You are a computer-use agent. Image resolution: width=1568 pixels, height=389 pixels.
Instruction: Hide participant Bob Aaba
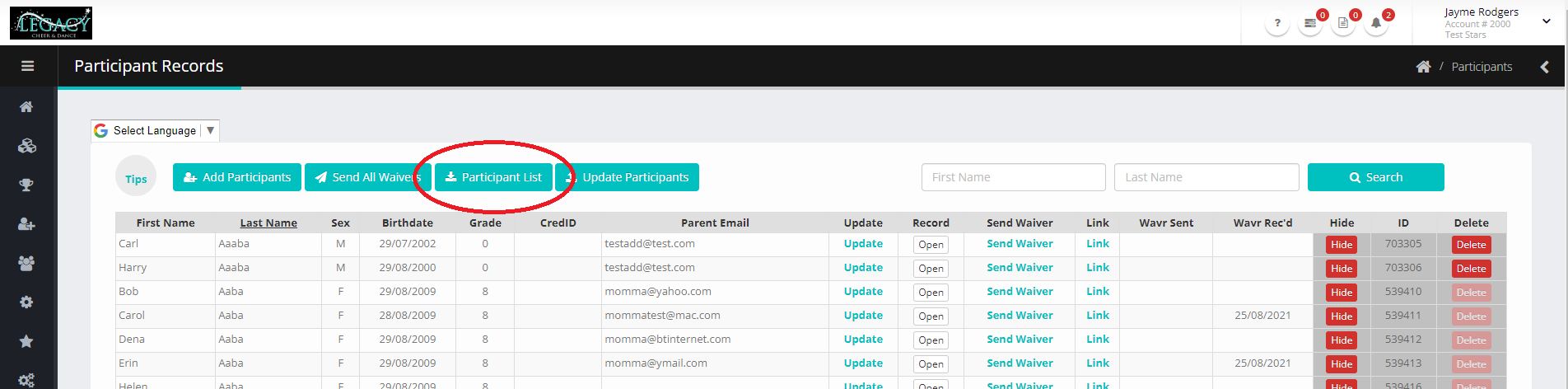click(1342, 293)
